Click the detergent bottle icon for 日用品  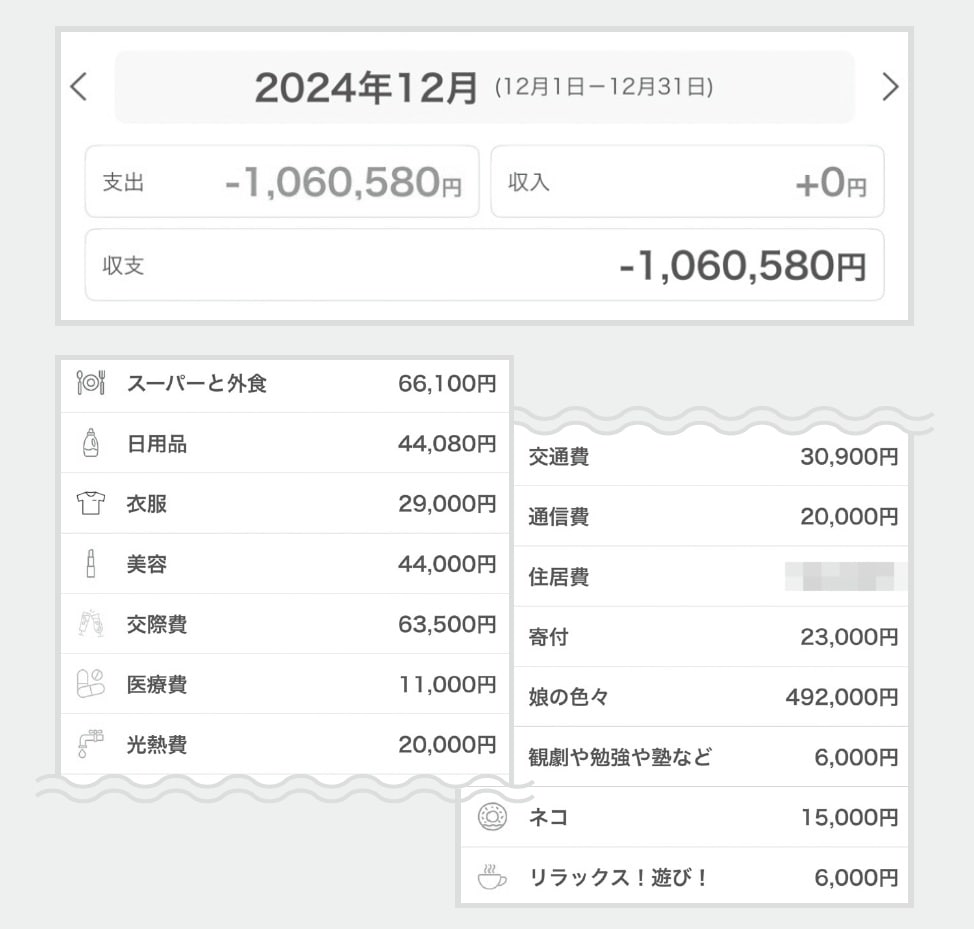click(91, 443)
